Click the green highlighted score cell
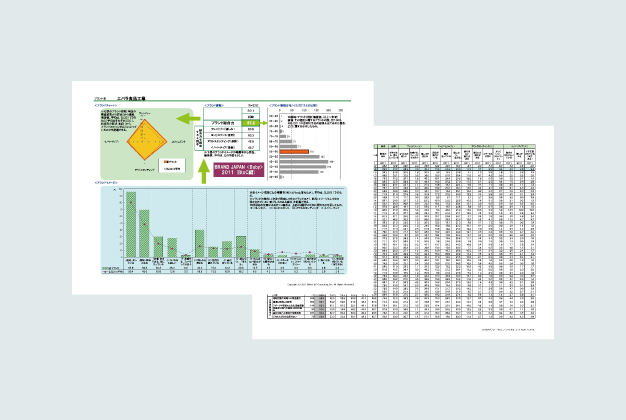Viewport: 626px width, 420px height. (x=250, y=121)
